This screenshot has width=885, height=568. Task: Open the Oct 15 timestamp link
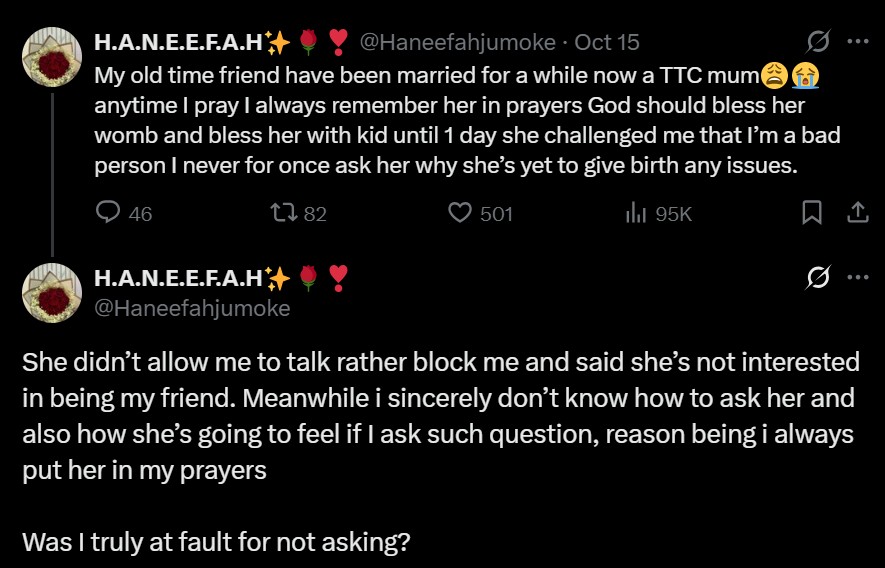coord(607,42)
